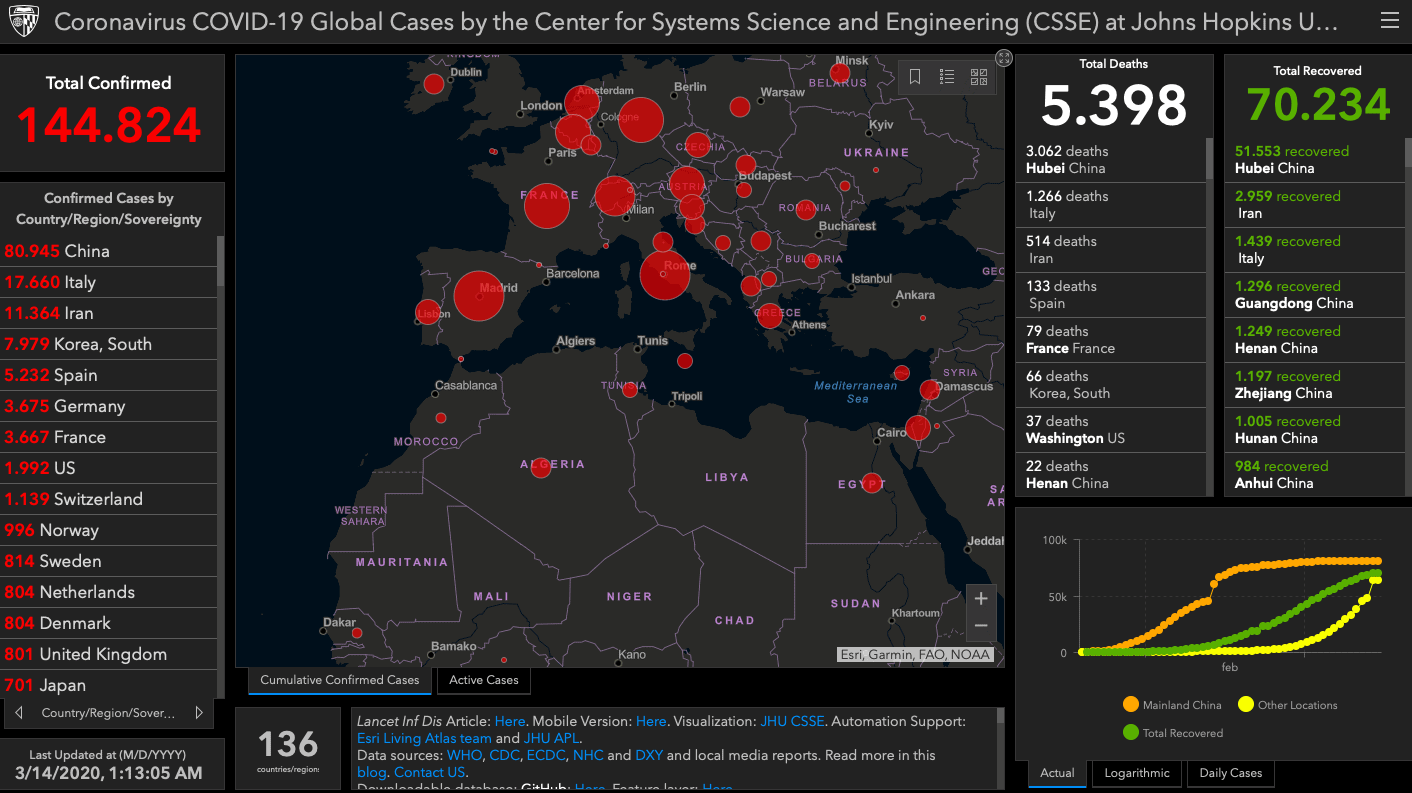
Task: Show the map legend list icon
Action: (x=947, y=76)
